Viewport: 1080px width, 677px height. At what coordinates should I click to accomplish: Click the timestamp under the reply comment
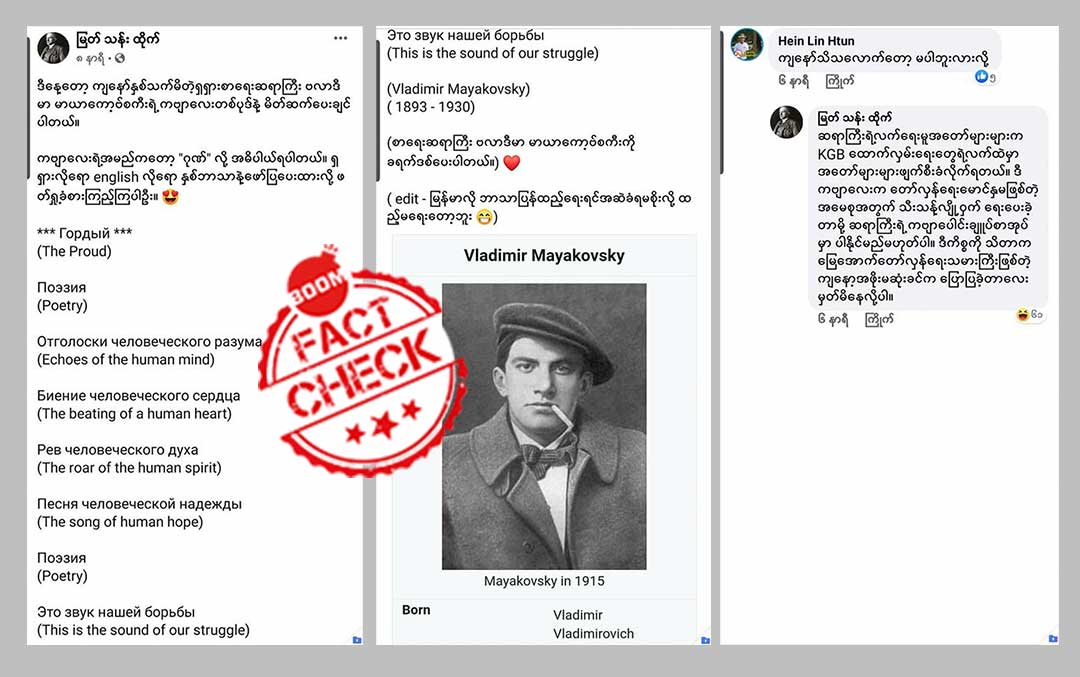click(x=833, y=320)
